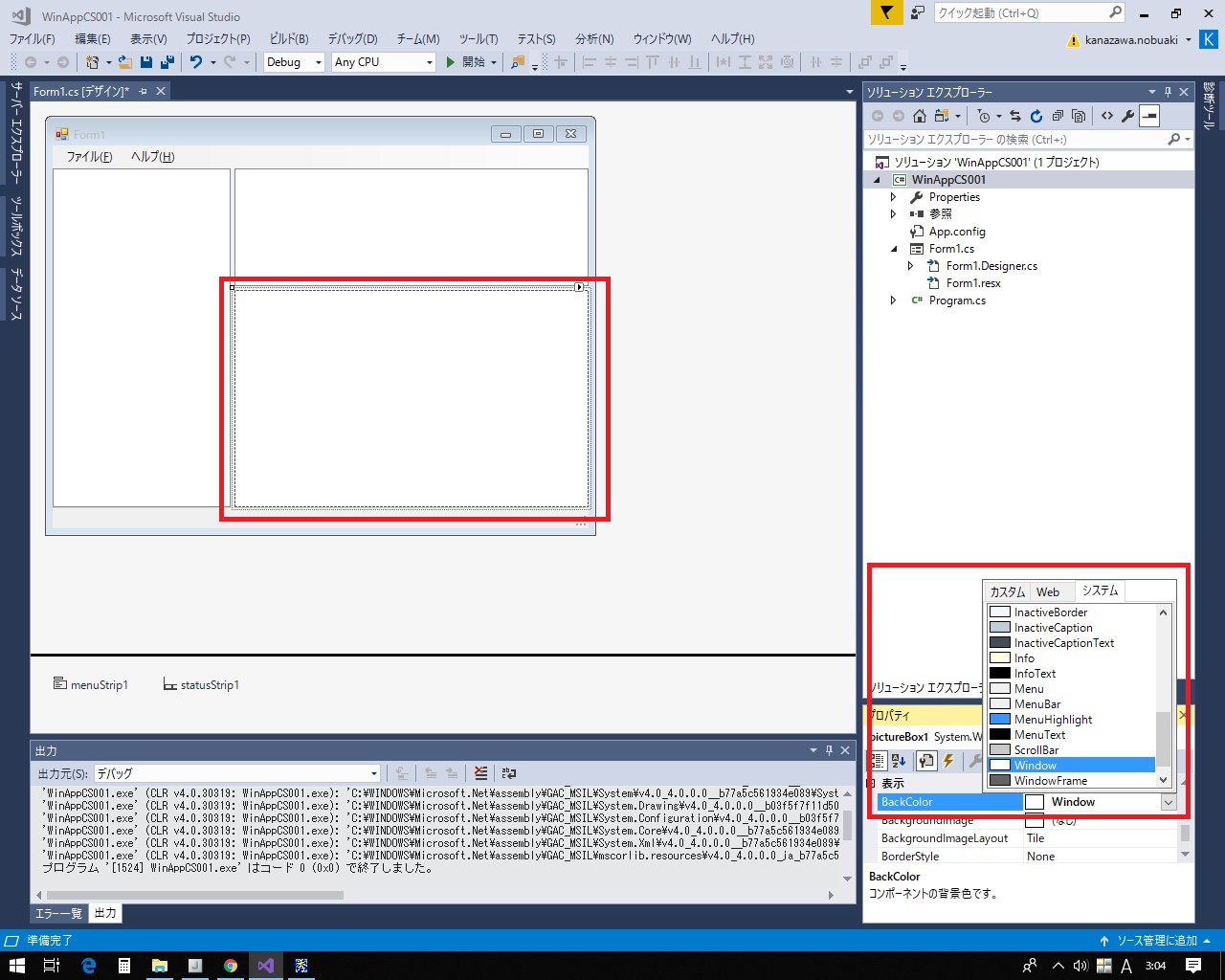Click the Visual Studio taskbar icon
Image resolution: width=1225 pixels, height=980 pixels.
(265, 966)
